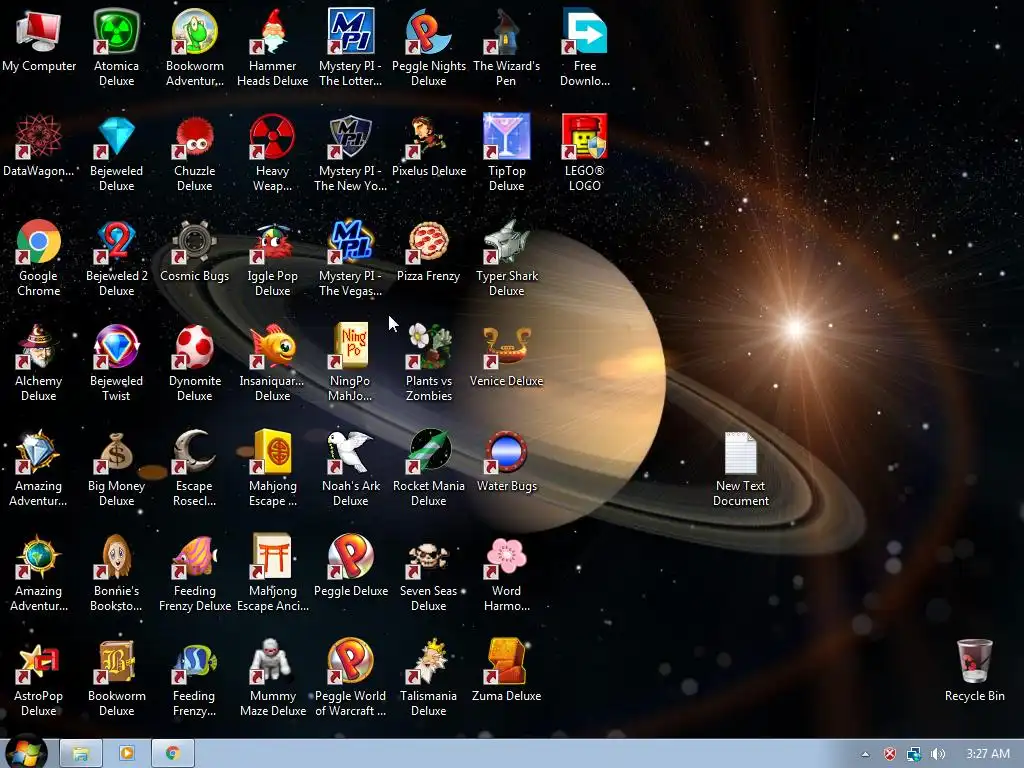This screenshot has height=768, width=1024.
Task: Select the Bonnie's Bookstore icon
Action: tap(116, 558)
